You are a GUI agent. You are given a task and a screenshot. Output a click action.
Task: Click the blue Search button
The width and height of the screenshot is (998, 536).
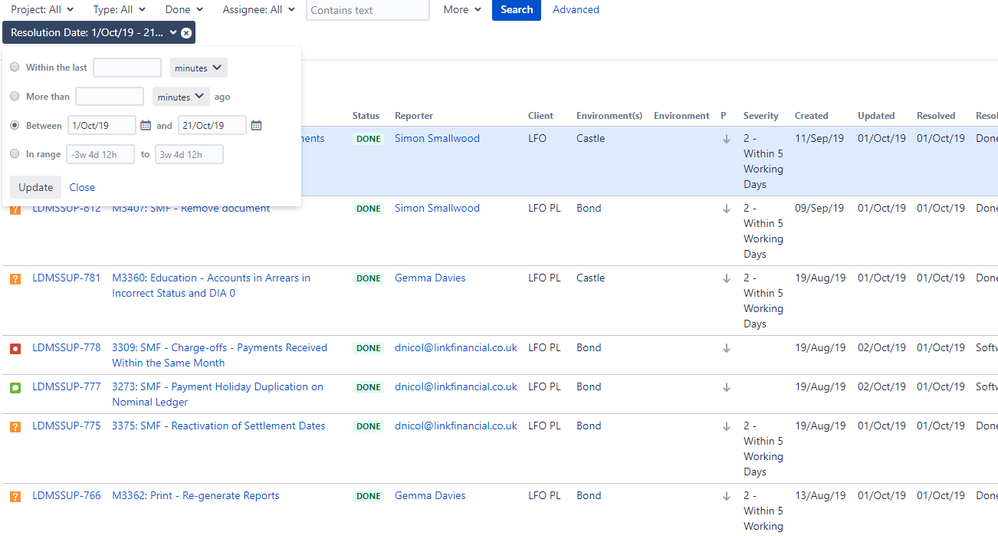tap(516, 10)
